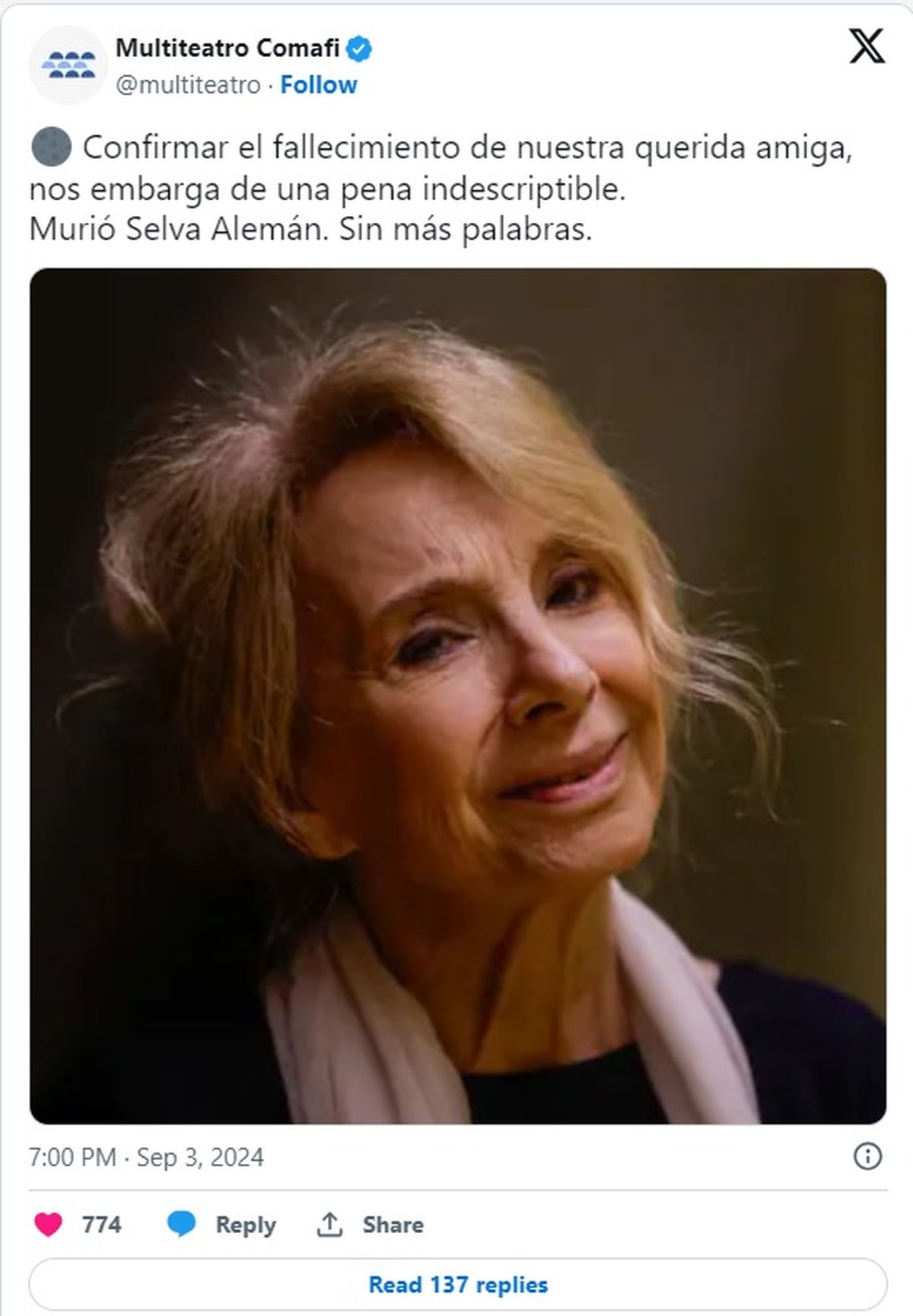Click the X logo icon
Screen dimensions: 913x1316
tap(867, 46)
